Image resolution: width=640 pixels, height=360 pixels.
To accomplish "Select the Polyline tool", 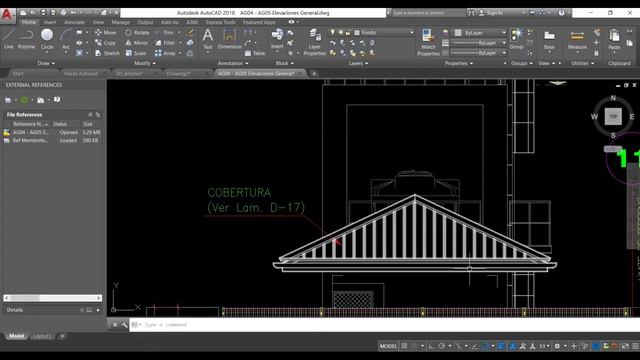I will click(x=26, y=39).
